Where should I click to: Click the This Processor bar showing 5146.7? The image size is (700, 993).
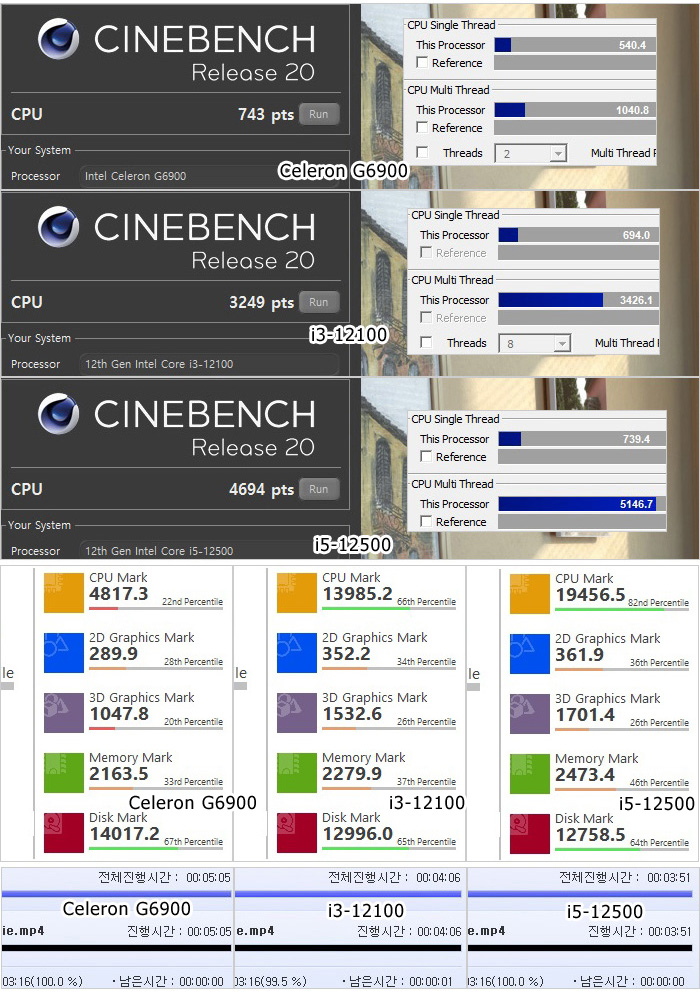[x=582, y=504]
